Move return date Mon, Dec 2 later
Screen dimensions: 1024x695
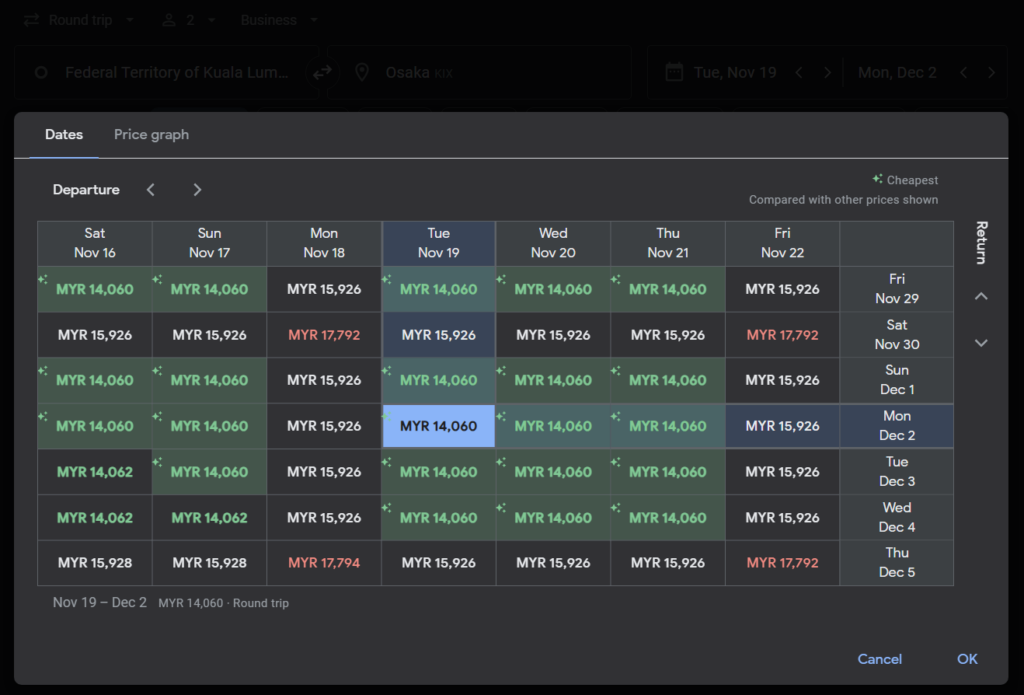click(x=991, y=72)
